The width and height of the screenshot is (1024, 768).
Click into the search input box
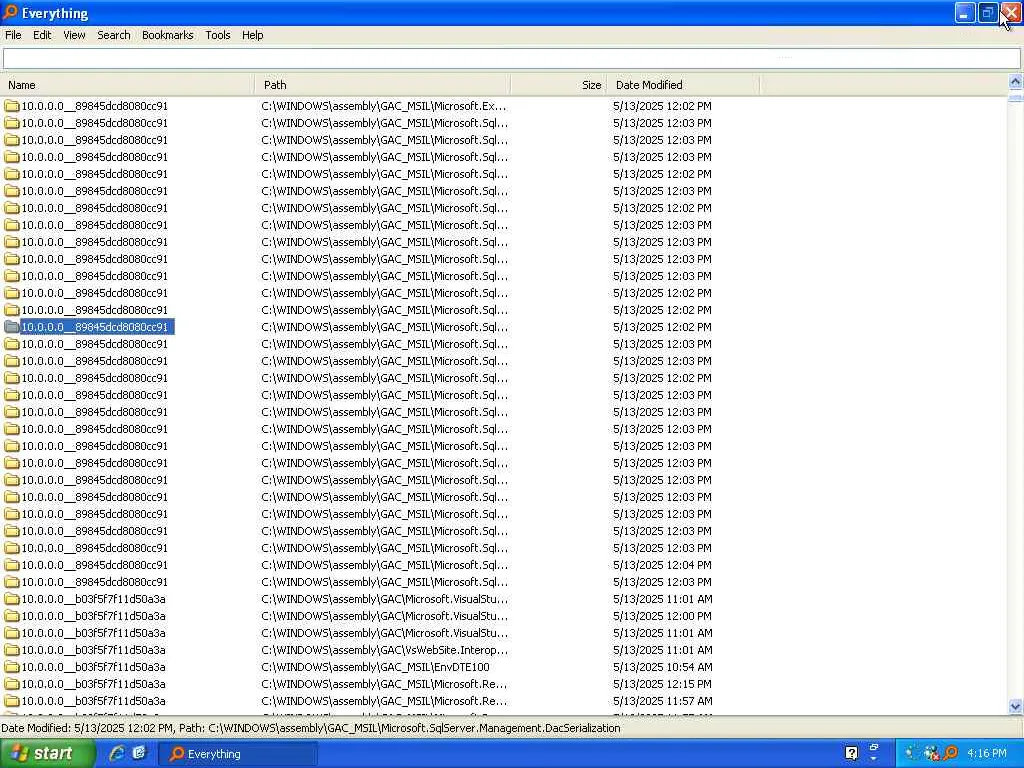511,59
